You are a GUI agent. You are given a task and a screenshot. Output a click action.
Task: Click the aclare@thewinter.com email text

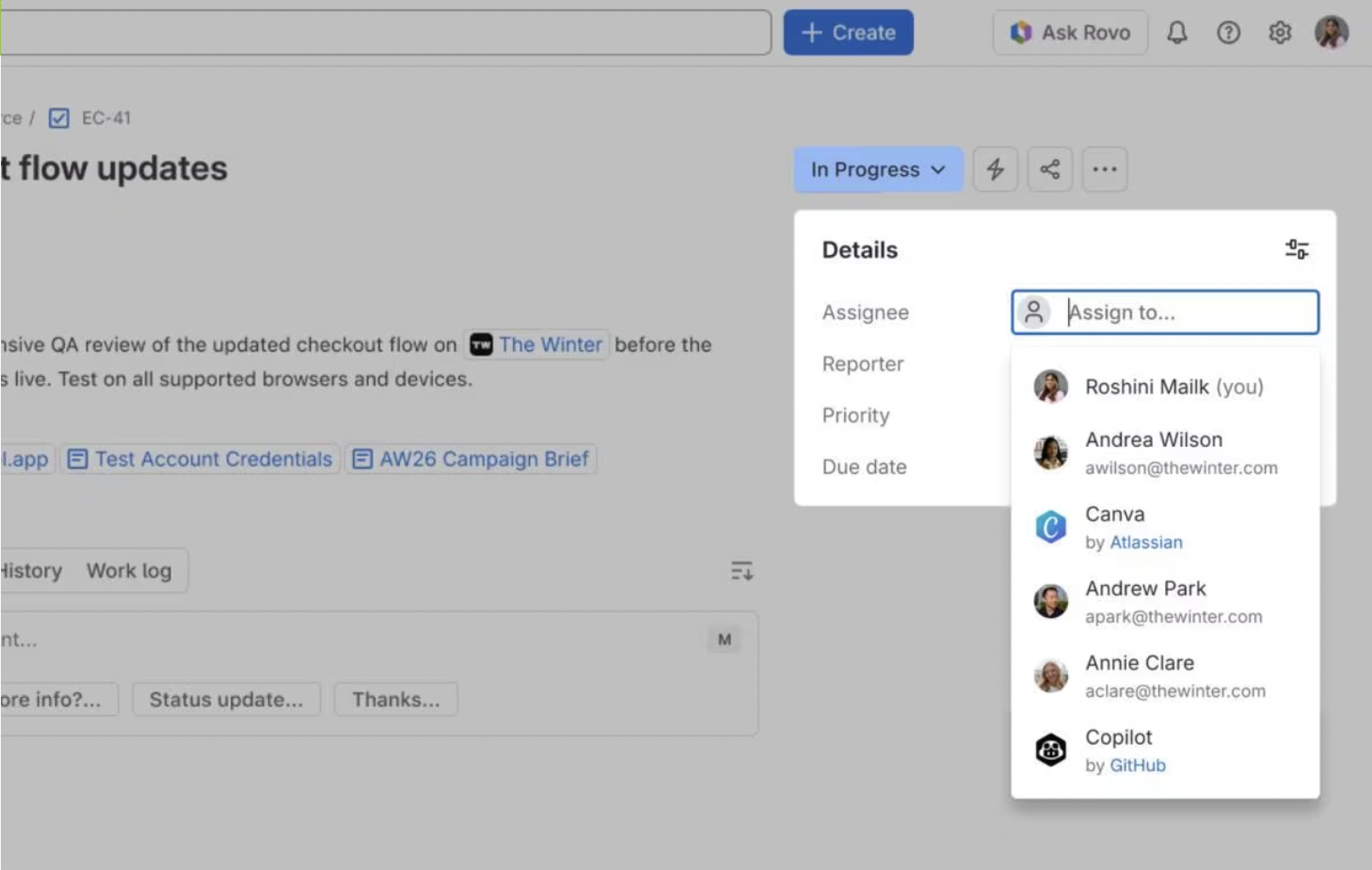[1175, 691]
